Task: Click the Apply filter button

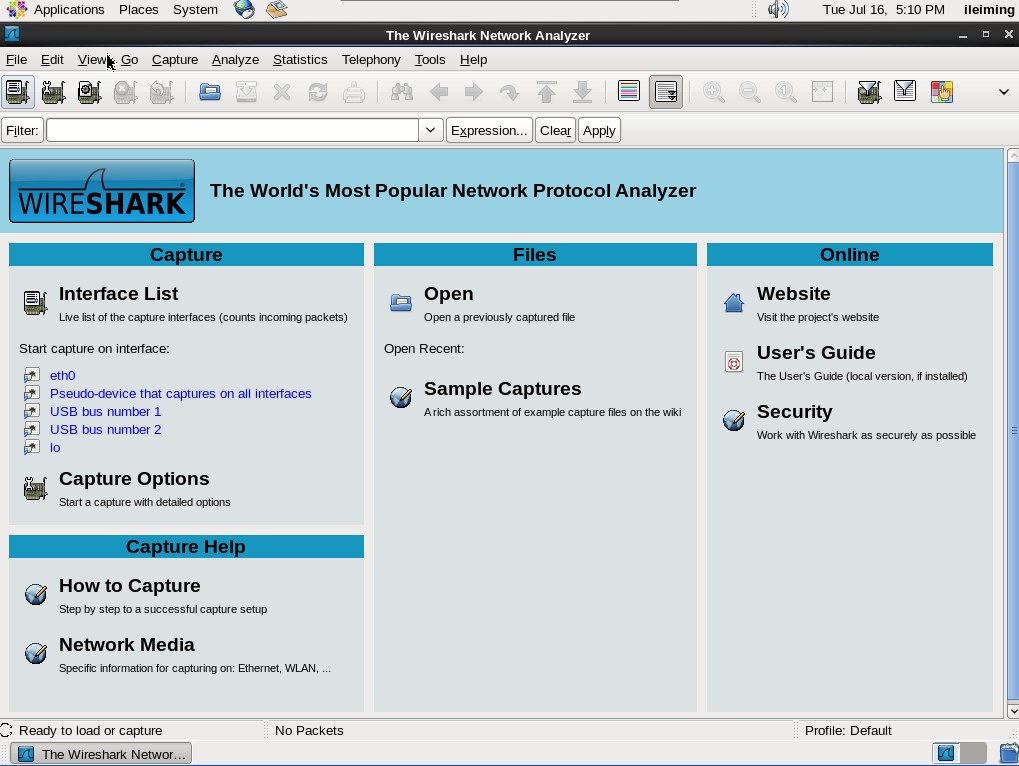Action: pyautogui.click(x=599, y=130)
